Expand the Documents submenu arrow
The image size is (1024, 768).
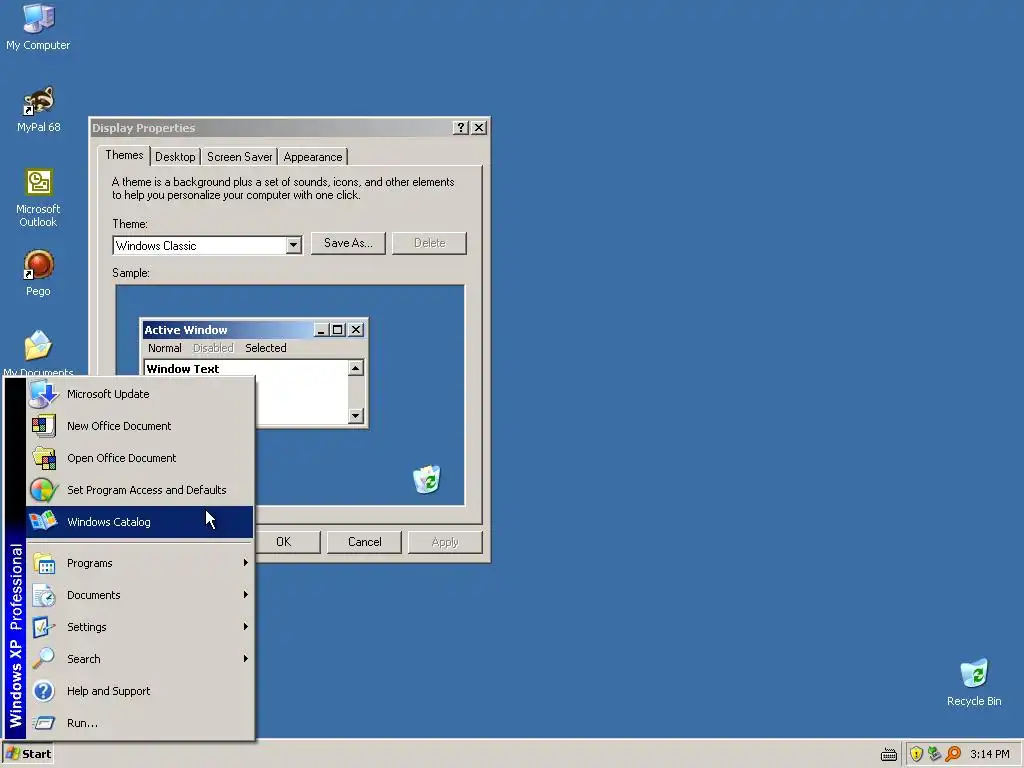click(x=246, y=594)
